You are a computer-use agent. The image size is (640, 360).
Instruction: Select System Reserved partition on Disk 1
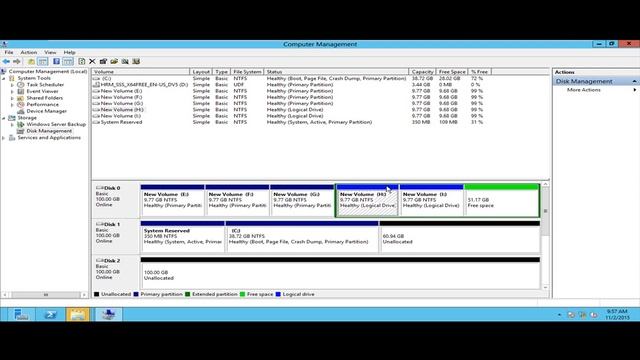[x=182, y=236]
